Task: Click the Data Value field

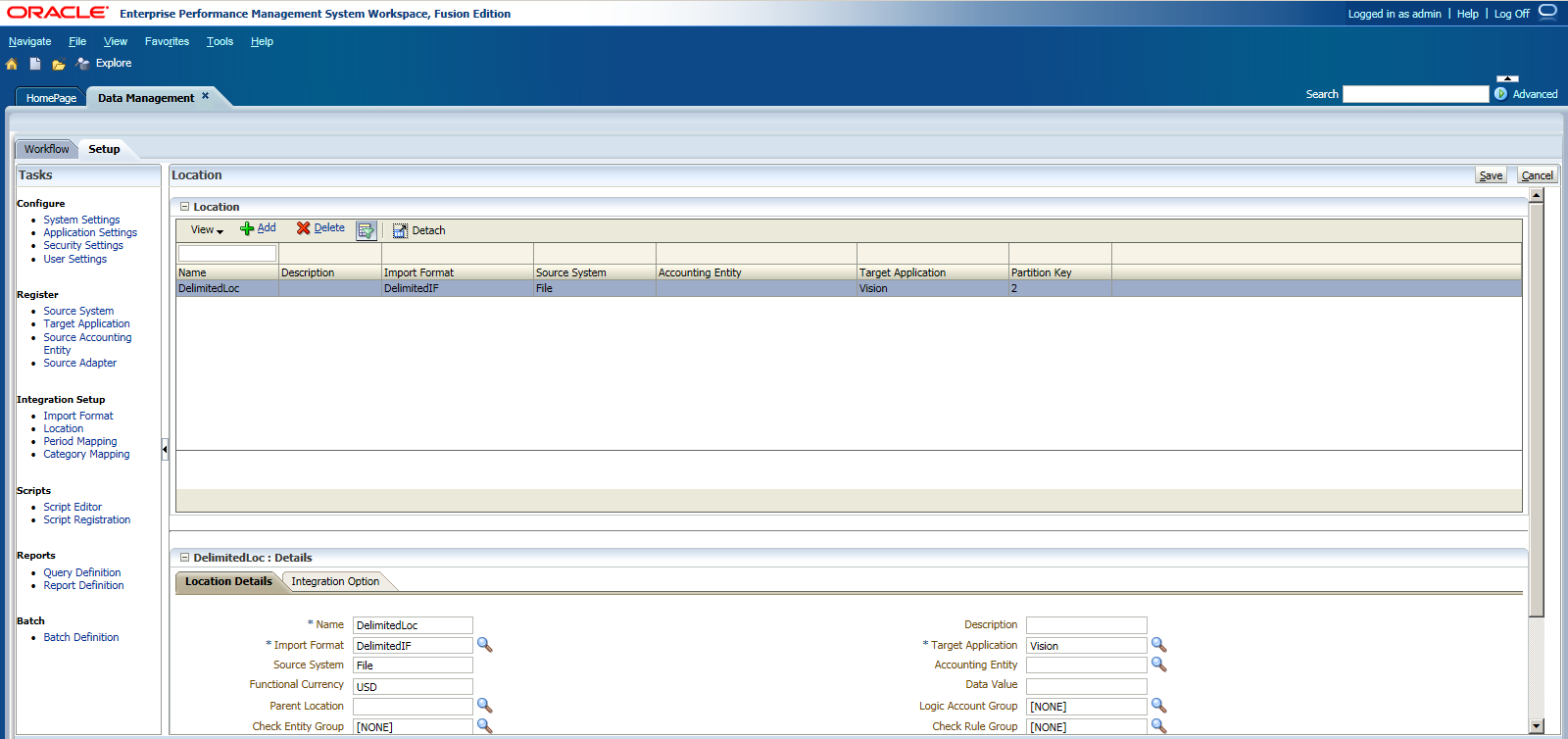Action: click(1086, 686)
